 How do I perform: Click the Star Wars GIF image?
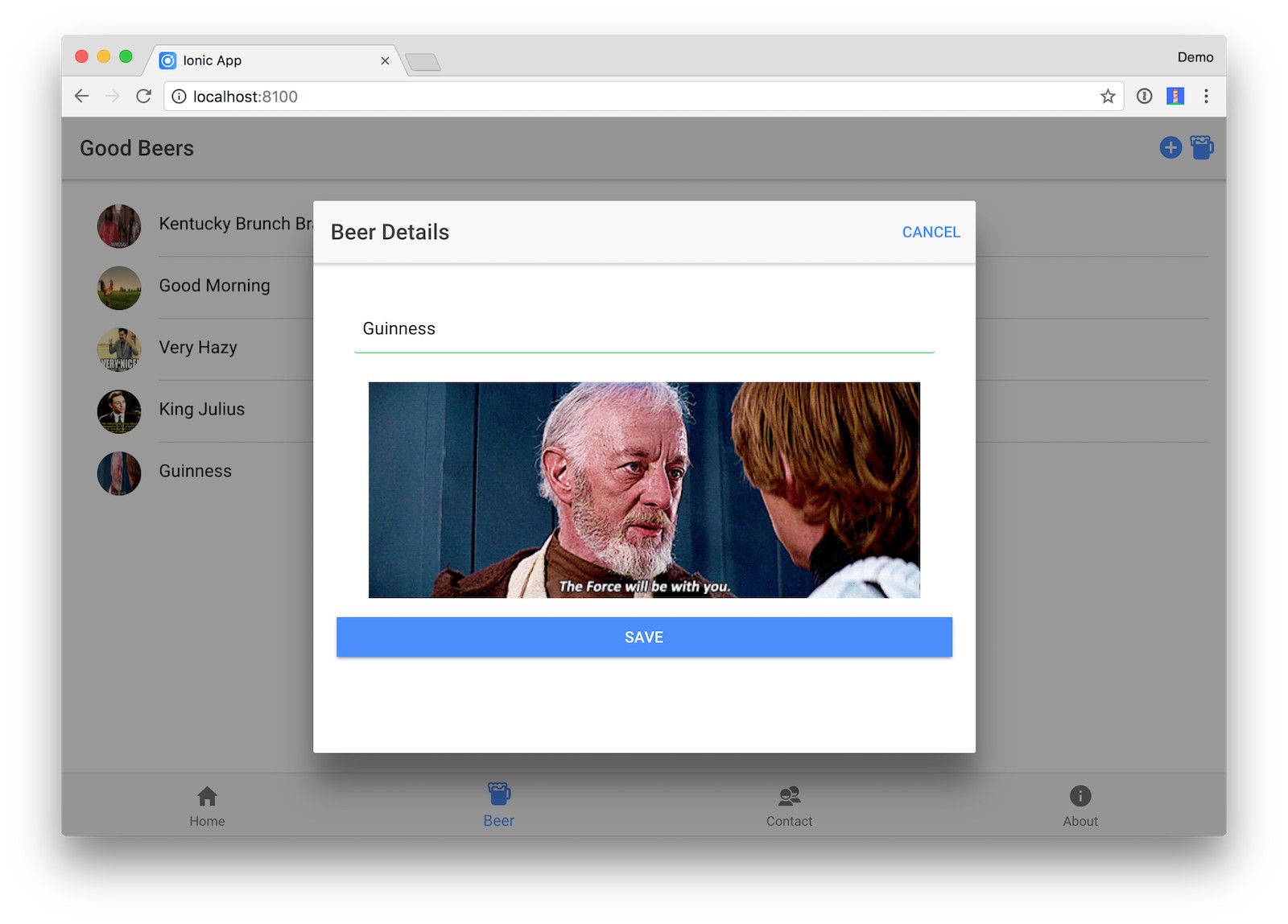[644, 490]
